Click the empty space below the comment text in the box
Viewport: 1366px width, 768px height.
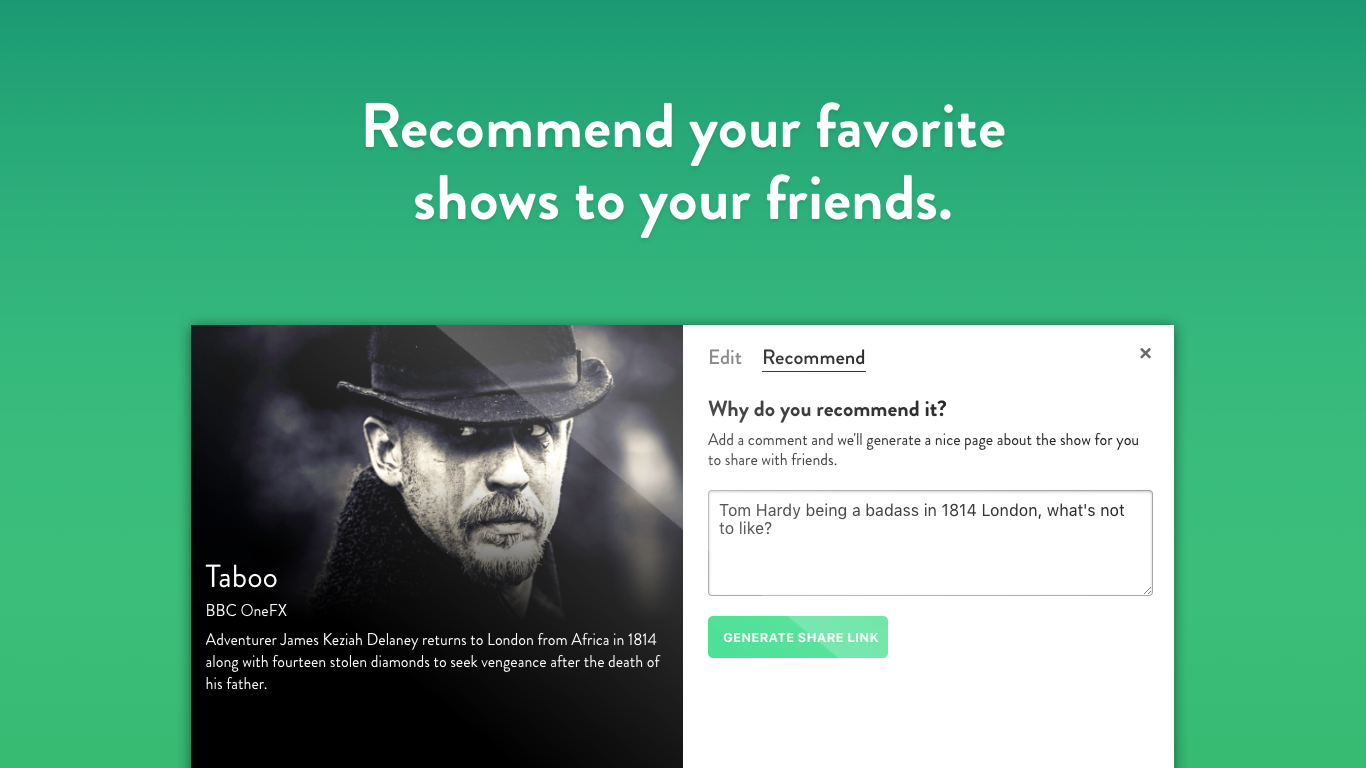click(x=930, y=568)
